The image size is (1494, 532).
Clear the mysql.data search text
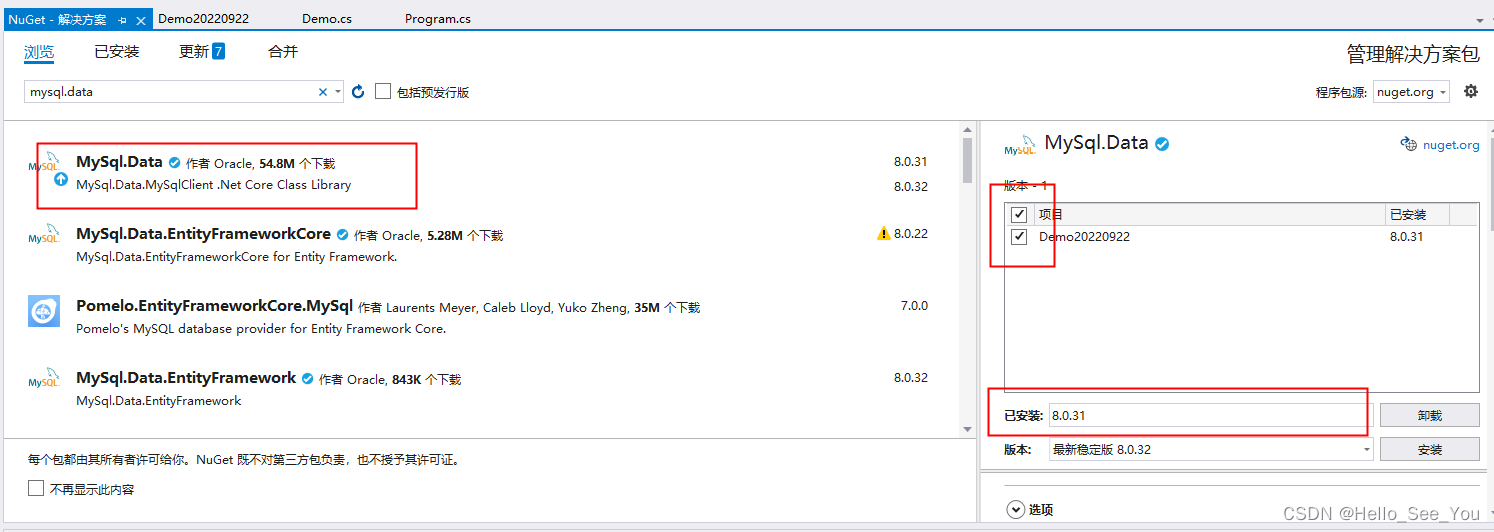(x=322, y=92)
